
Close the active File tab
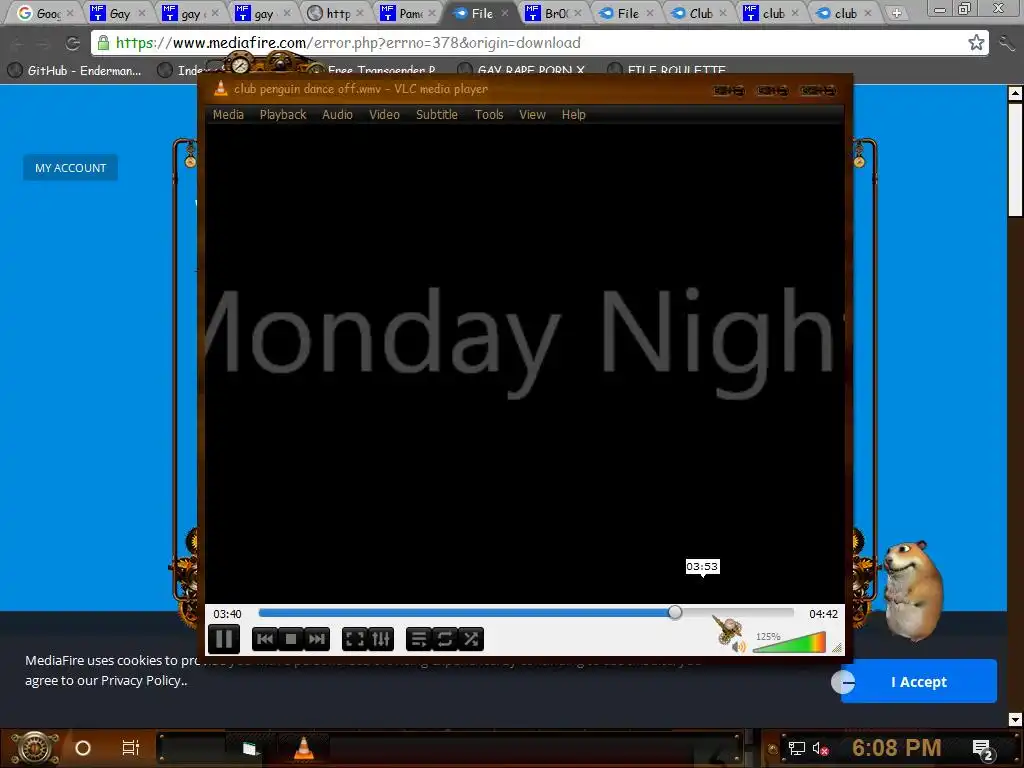[x=505, y=12]
